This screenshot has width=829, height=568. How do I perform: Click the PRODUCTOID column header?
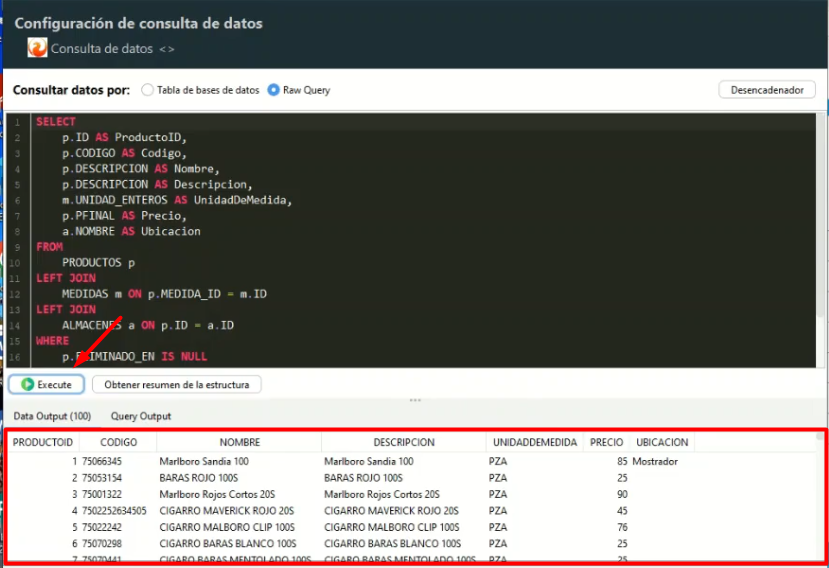pos(42,442)
